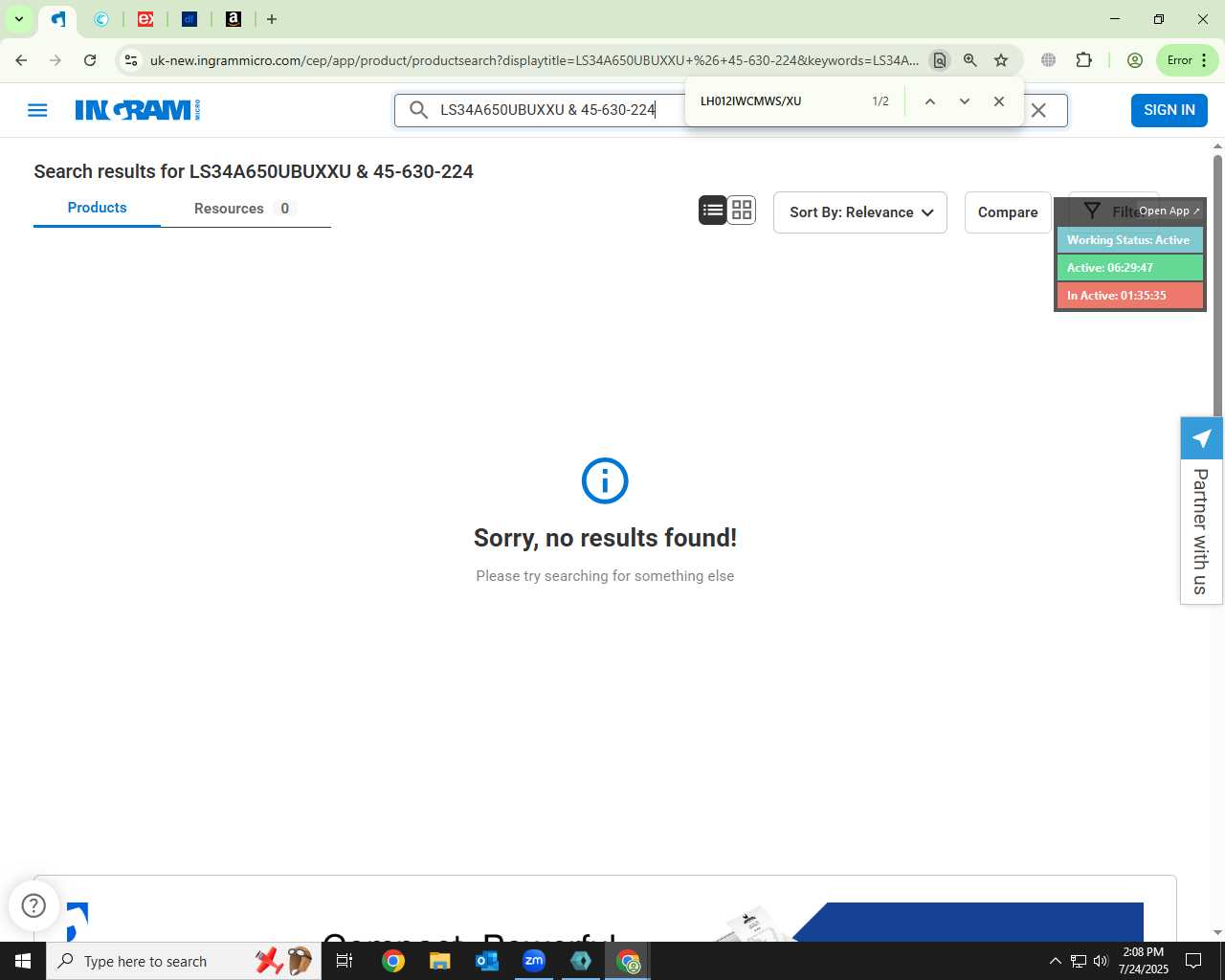
Task: Click the page vertical scrollbar
Action: point(1217,287)
